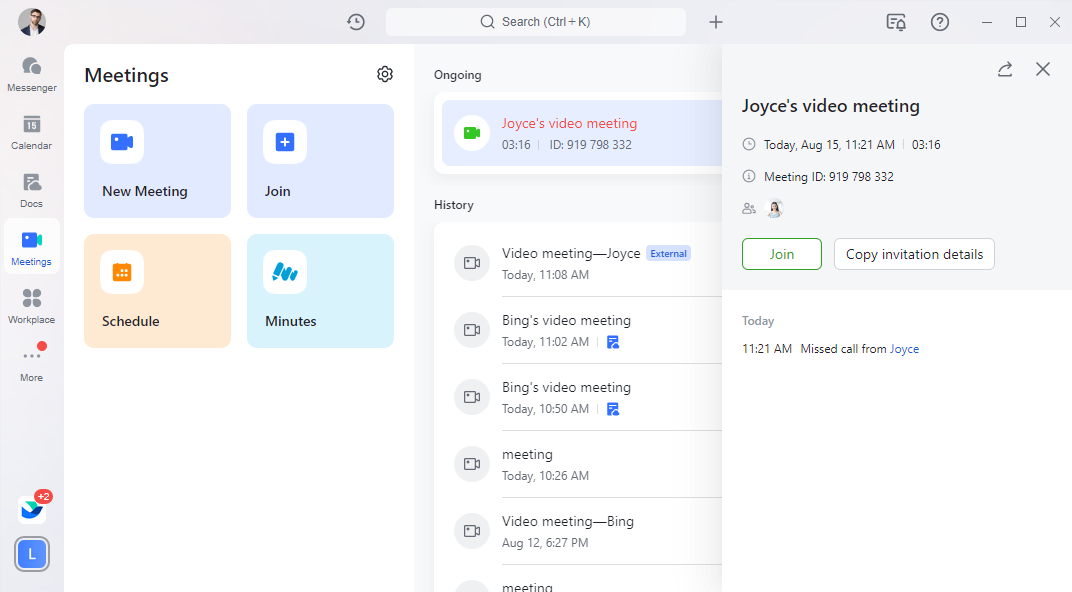Open meeting notes icon for Bing's 11:02 AM meeting
This screenshot has height=592, width=1072.
click(x=613, y=342)
